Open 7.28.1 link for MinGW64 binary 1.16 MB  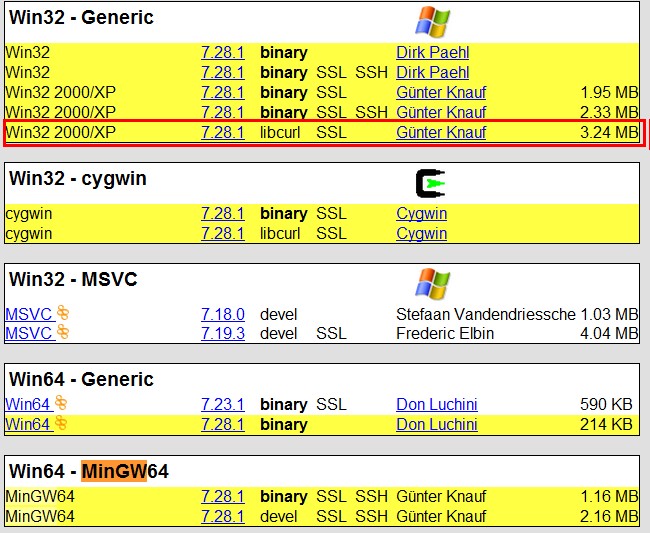point(223,497)
